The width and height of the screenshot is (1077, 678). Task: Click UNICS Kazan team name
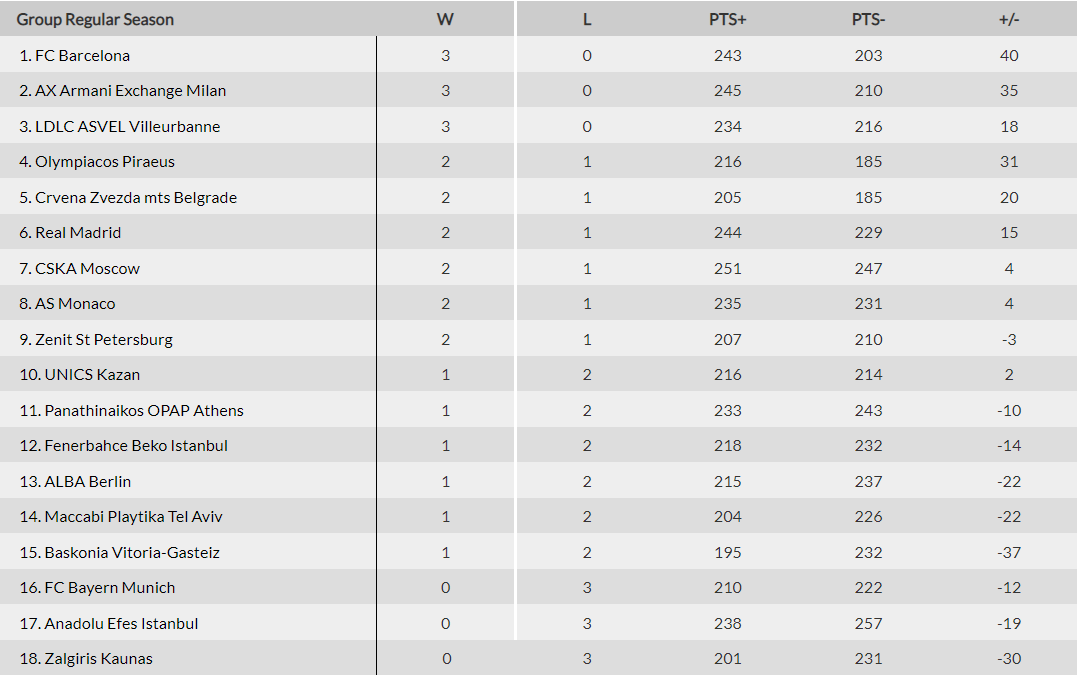pyautogui.click(x=92, y=375)
